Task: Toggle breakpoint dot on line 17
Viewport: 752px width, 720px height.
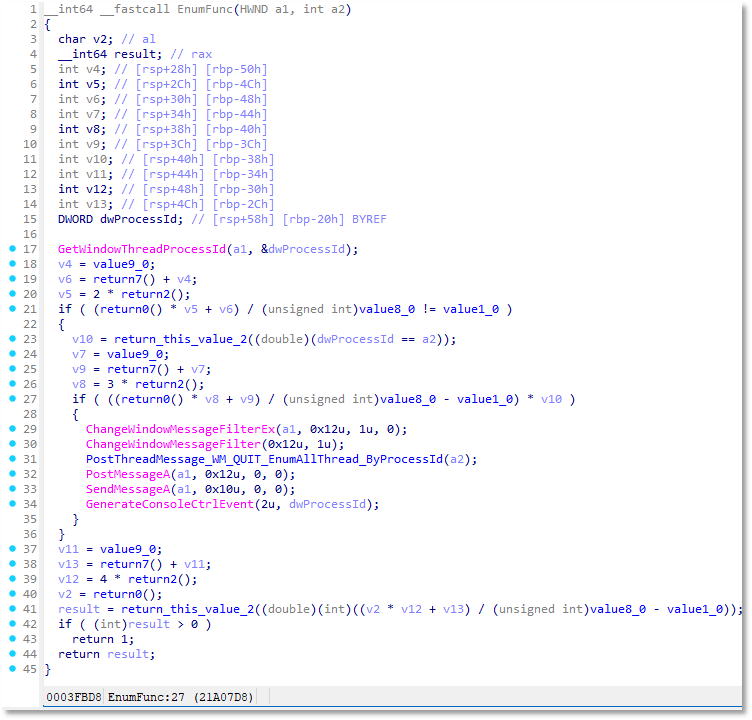Action: 11,249
